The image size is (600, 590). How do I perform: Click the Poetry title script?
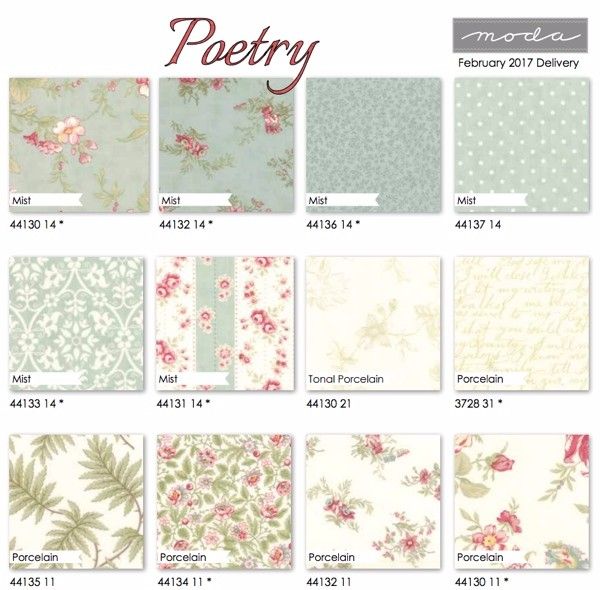click(243, 52)
